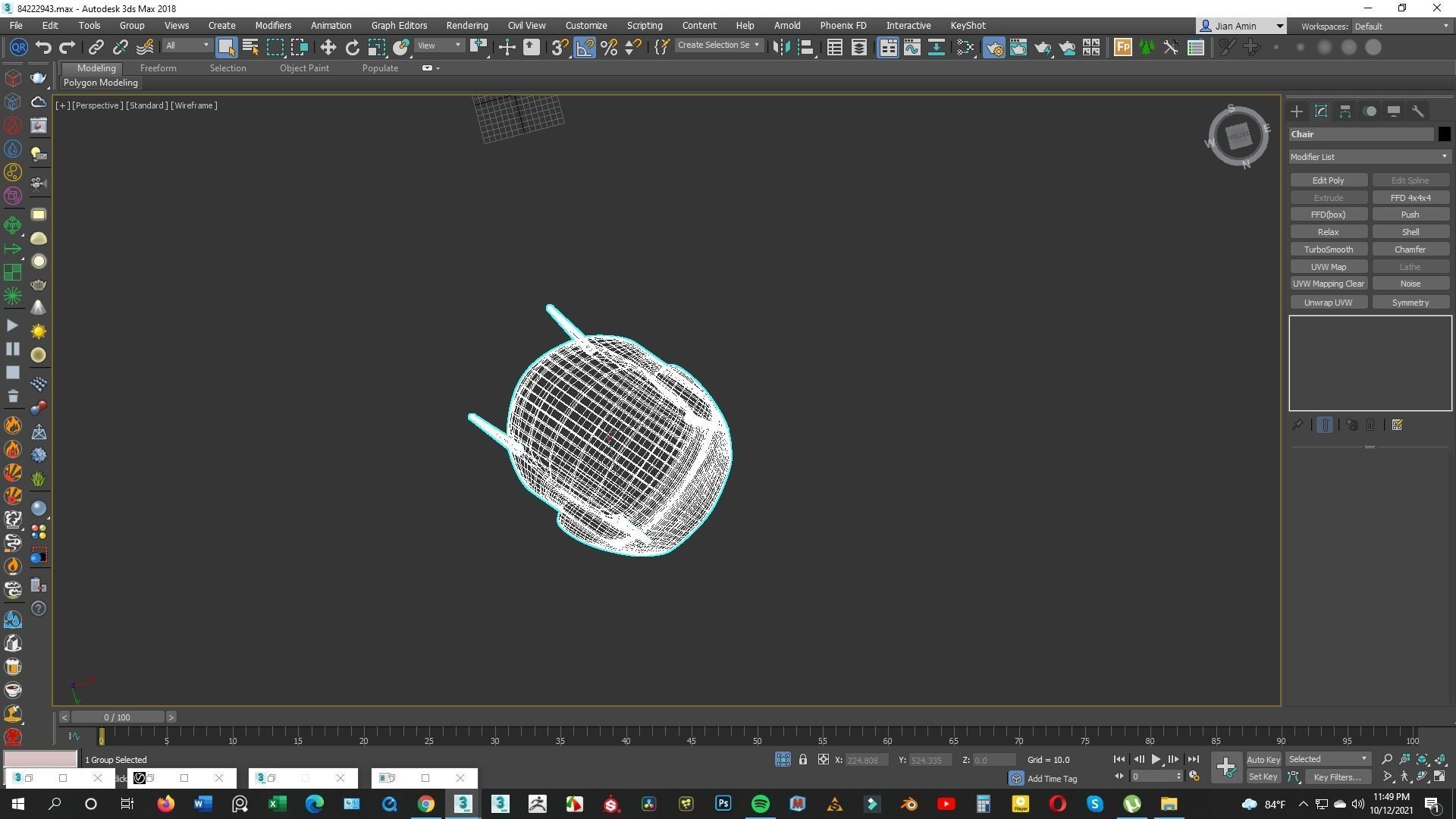Activate the Select and Rotate tool
This screenshot has width=1456, height=819.
tap(352, 48)
